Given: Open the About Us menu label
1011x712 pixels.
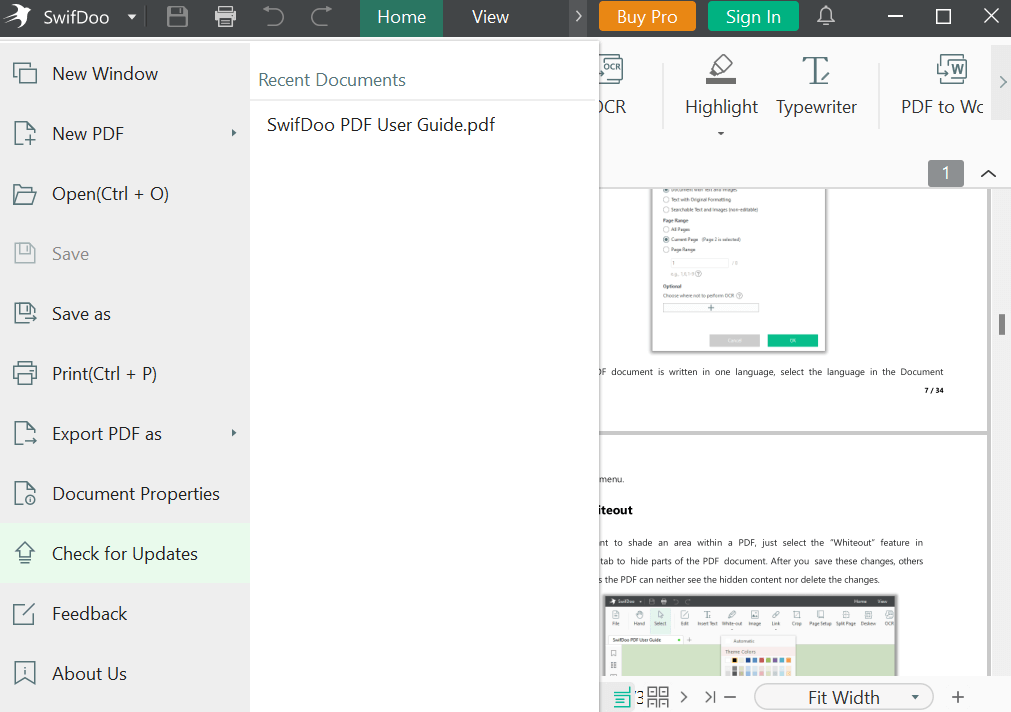Looking at the screenshot, I should (90, 674).
